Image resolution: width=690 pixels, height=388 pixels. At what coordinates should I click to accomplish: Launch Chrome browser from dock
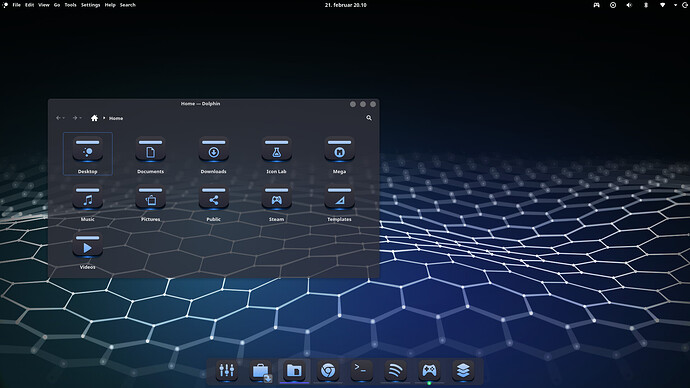(x=328, y=371)
